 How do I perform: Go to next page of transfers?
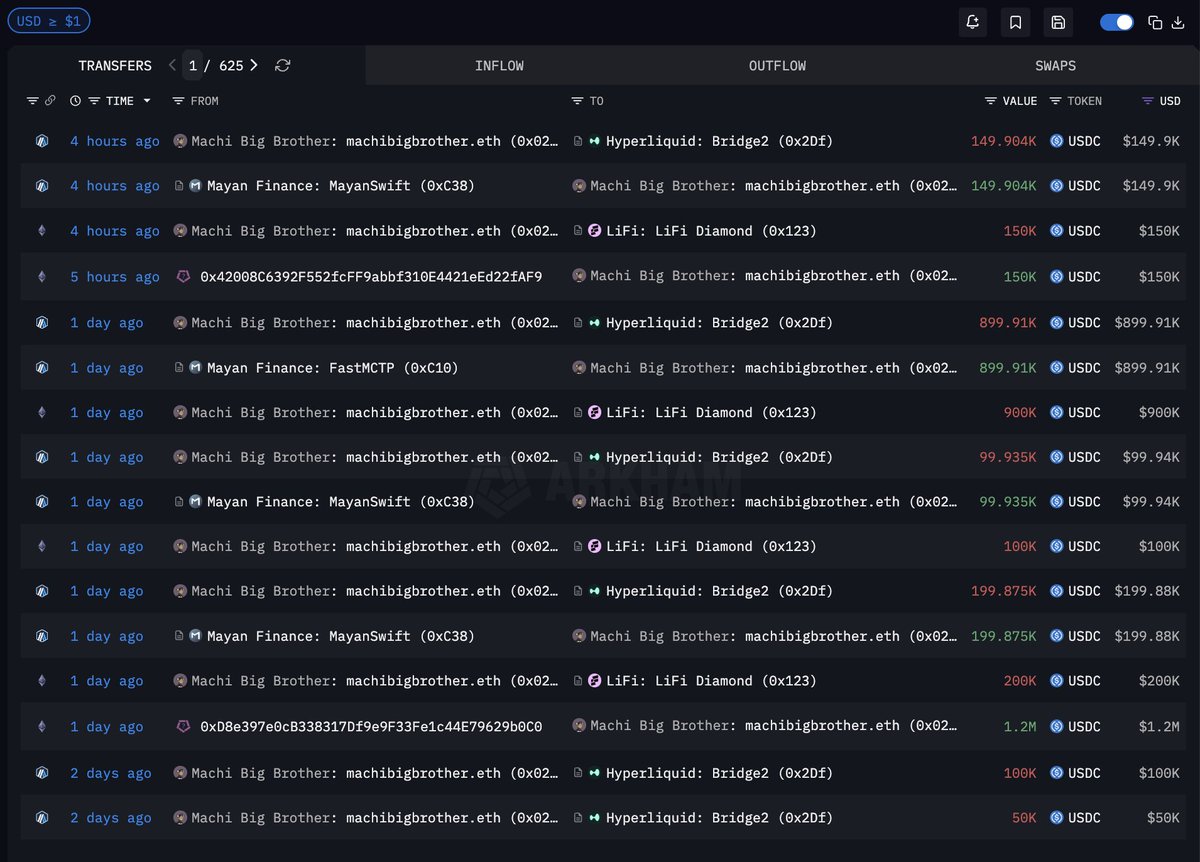click(254, 65)
